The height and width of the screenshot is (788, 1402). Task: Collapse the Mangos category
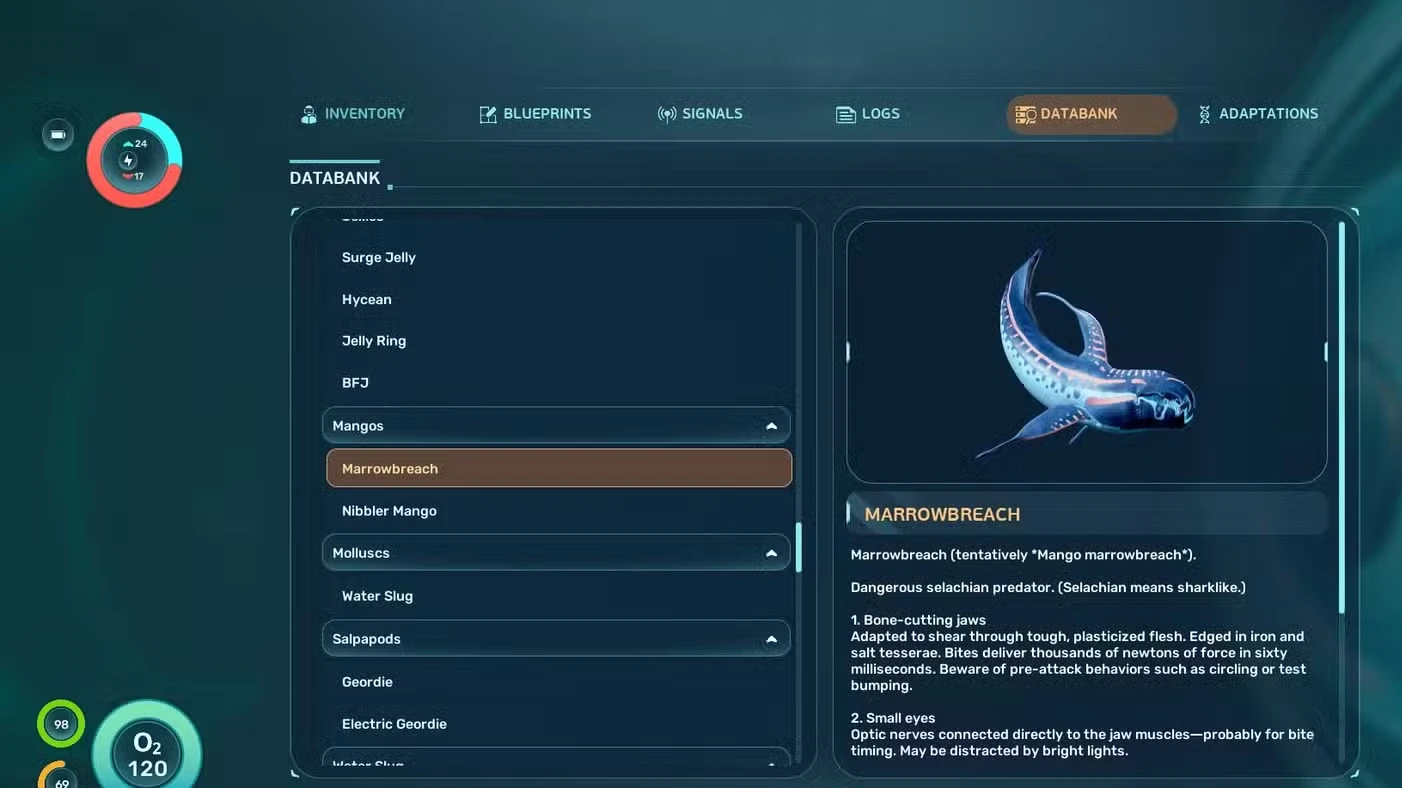click(556, 425)
